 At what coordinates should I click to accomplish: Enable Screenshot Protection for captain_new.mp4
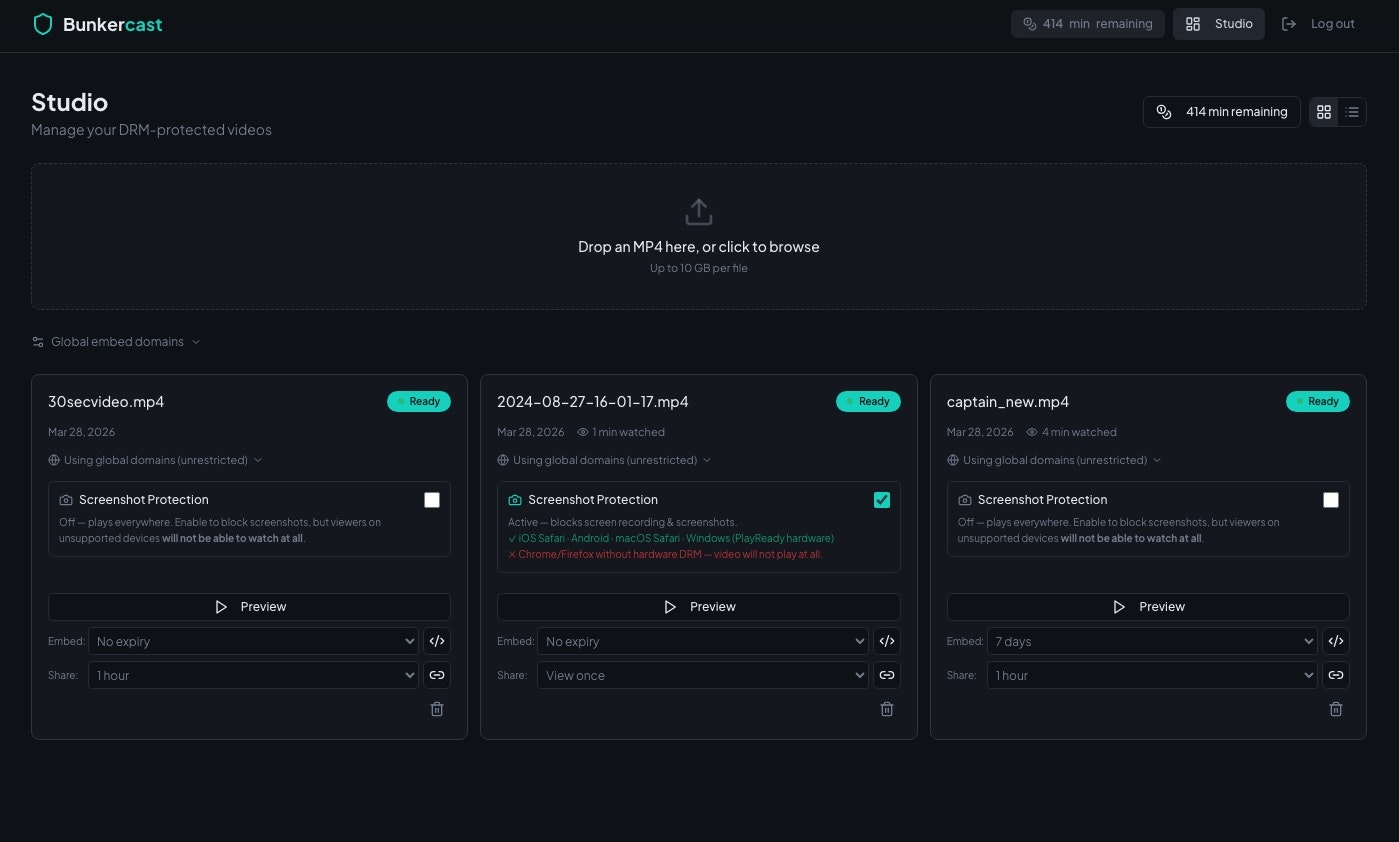point(1331,500)
